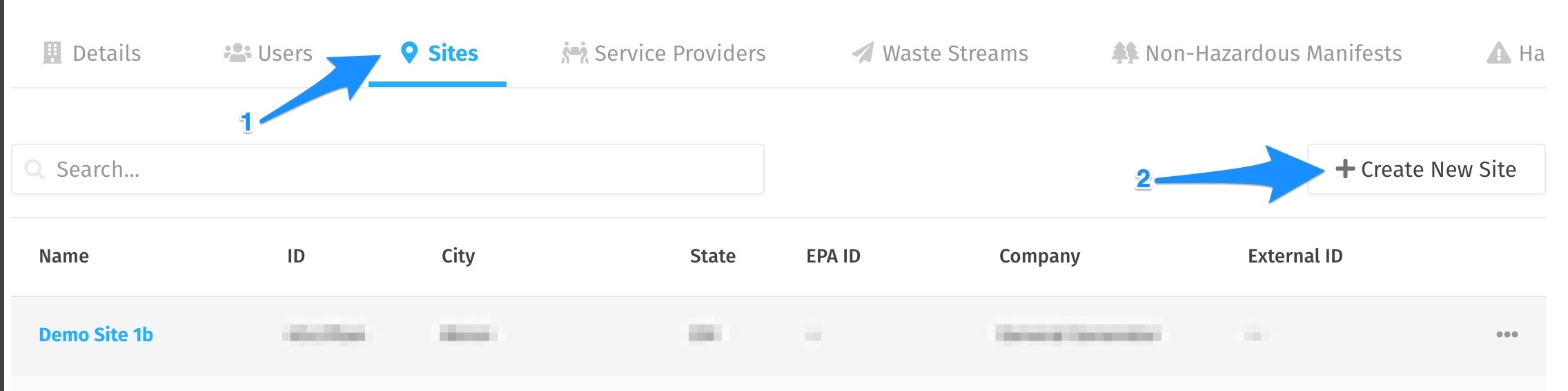The image size is (1568, 391).
Task: Click the users group icon
Action: pos(237,53)
